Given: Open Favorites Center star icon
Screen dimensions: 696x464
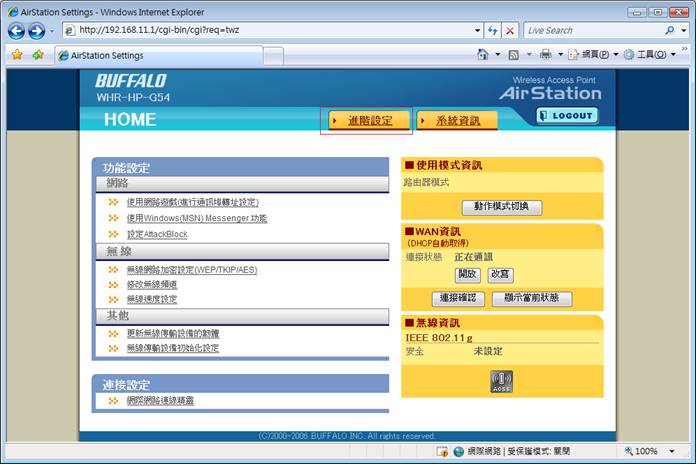Looking at the screenshot, I should [17, 55].
